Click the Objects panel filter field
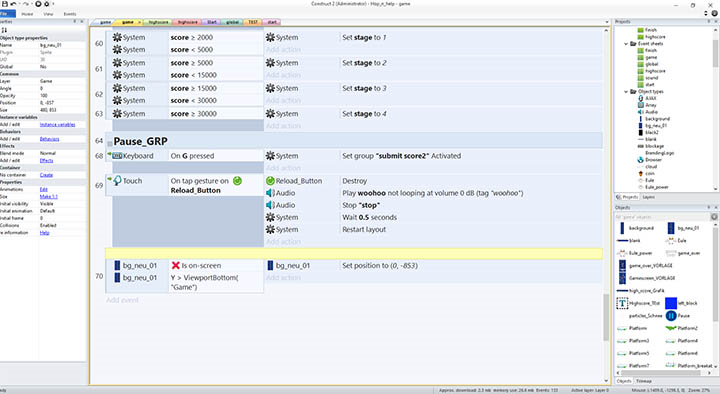The image size is (720, 394). tap(663, 217)
